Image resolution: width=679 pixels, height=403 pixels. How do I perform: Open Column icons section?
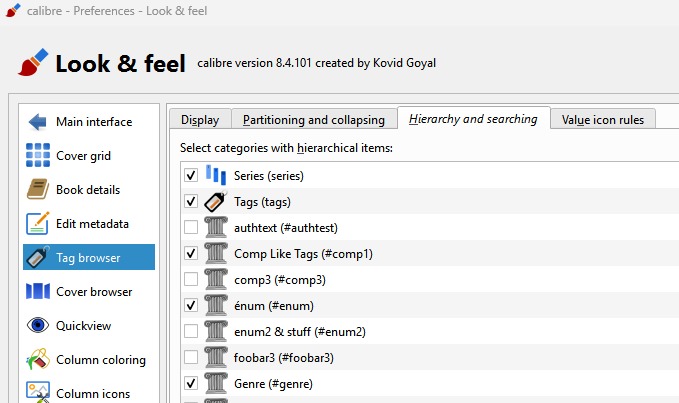tap(90, 393)
